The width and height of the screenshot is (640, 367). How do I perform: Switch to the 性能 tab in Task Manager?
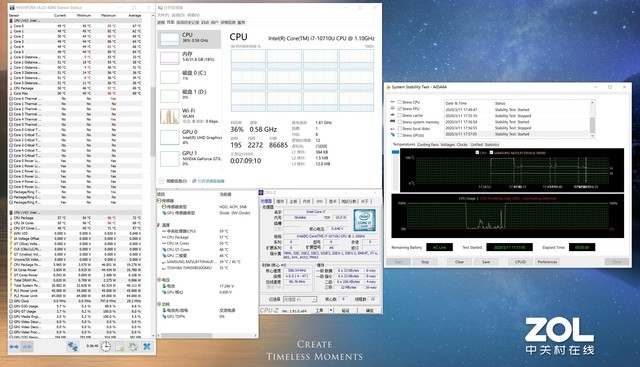[x=171, y=22]
